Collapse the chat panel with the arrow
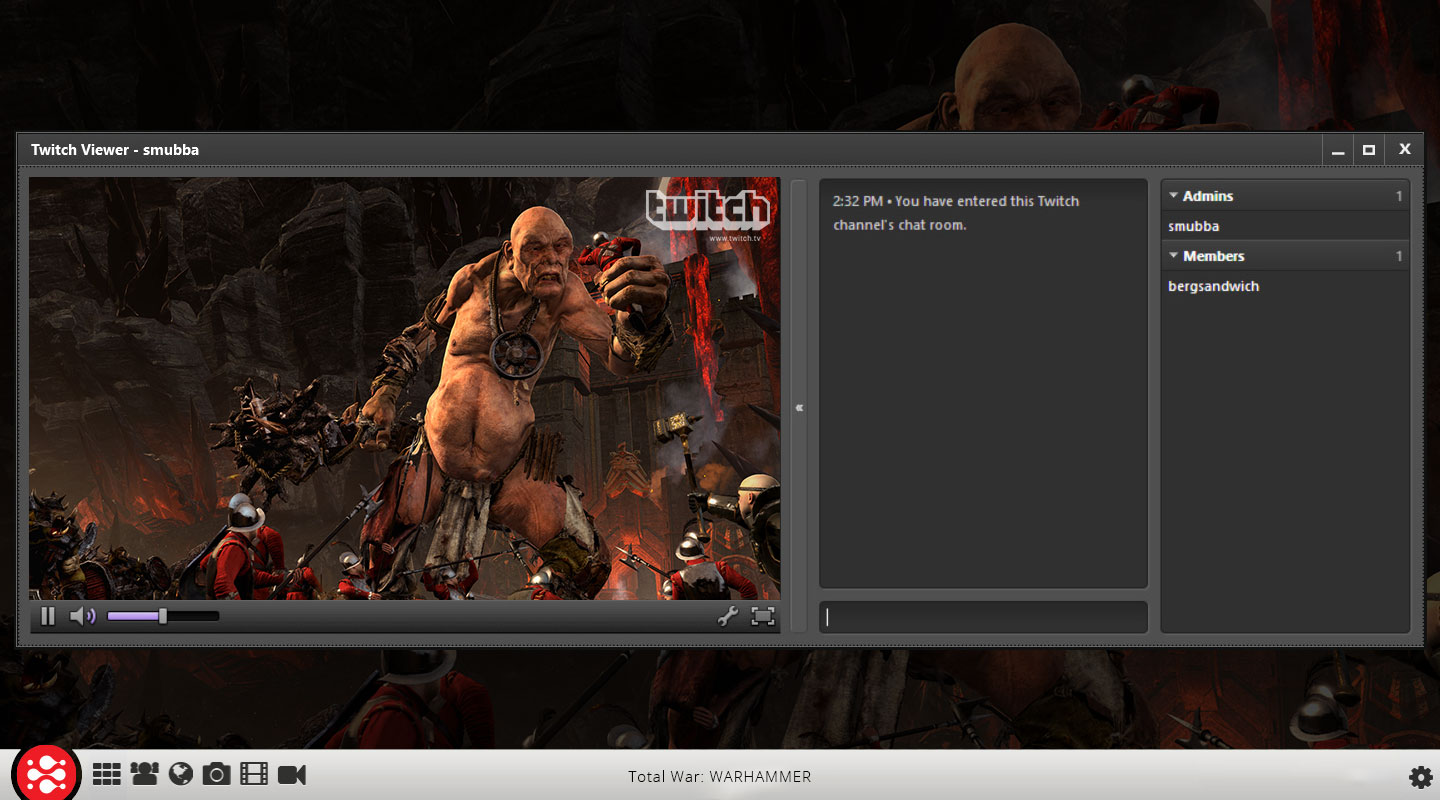This screenshot has width=1440, height=800. pyautogui.click(x=799, y=407)
